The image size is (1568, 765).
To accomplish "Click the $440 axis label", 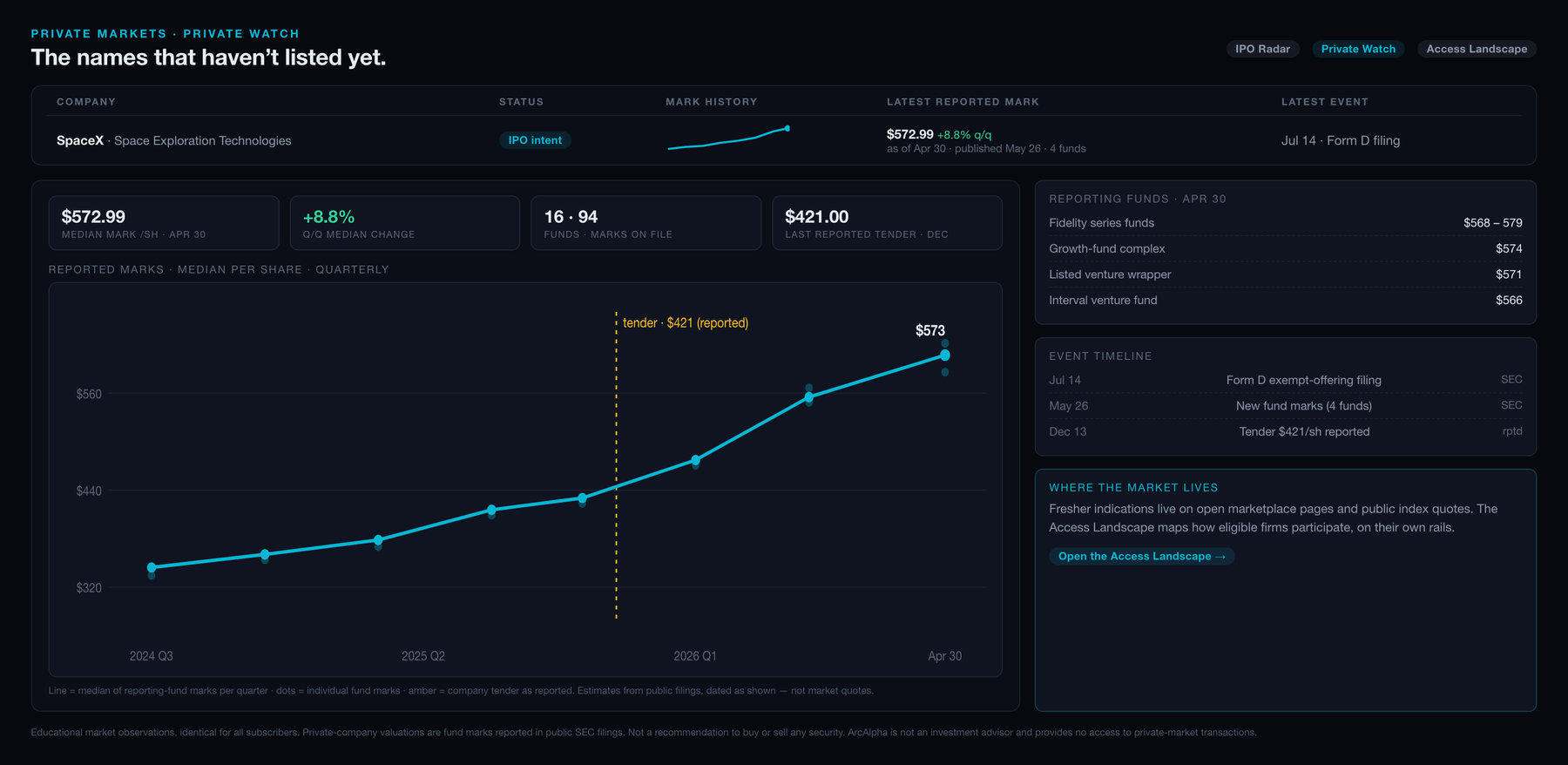I will pyautogui.click(x=89, y=491).
